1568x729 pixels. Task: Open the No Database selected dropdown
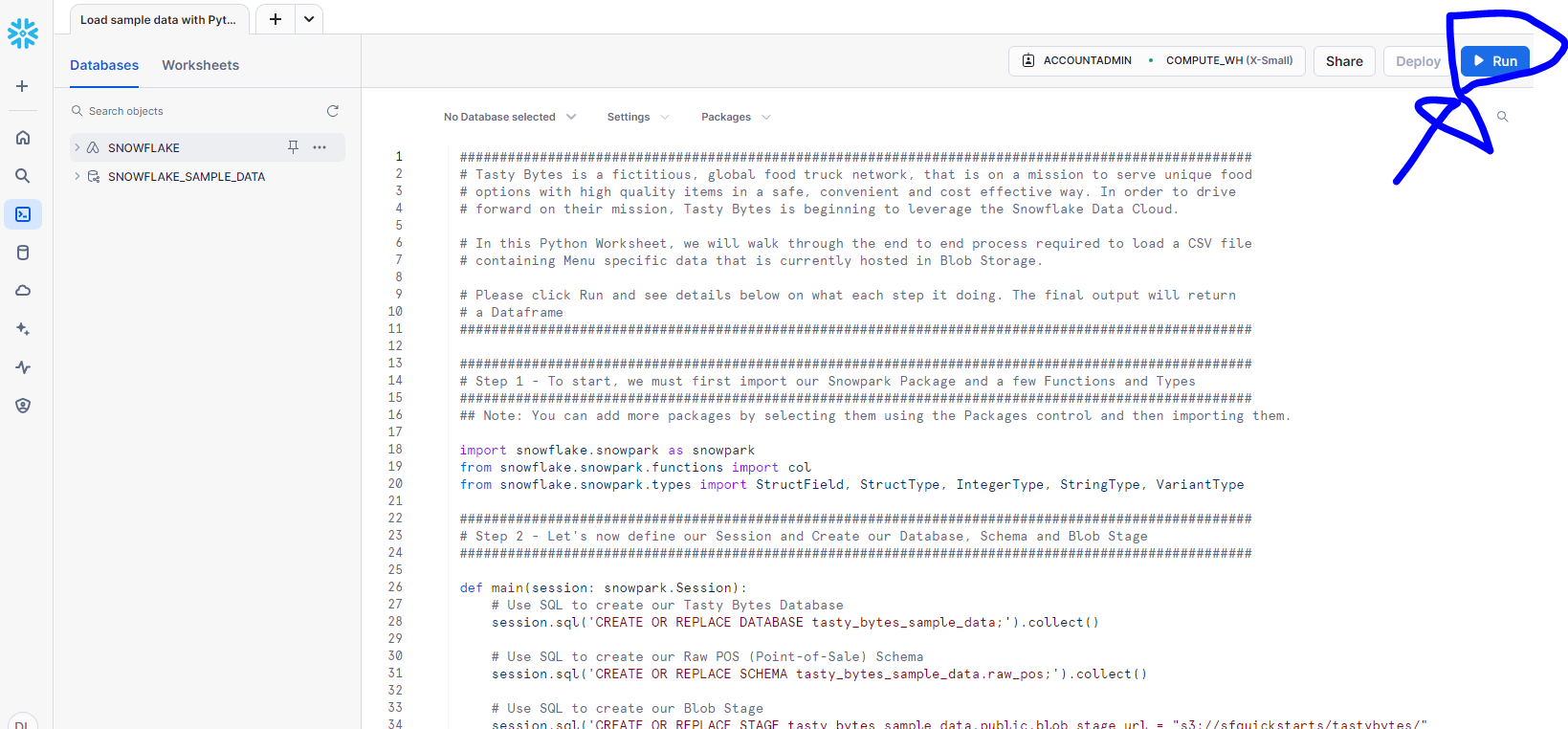510,117
